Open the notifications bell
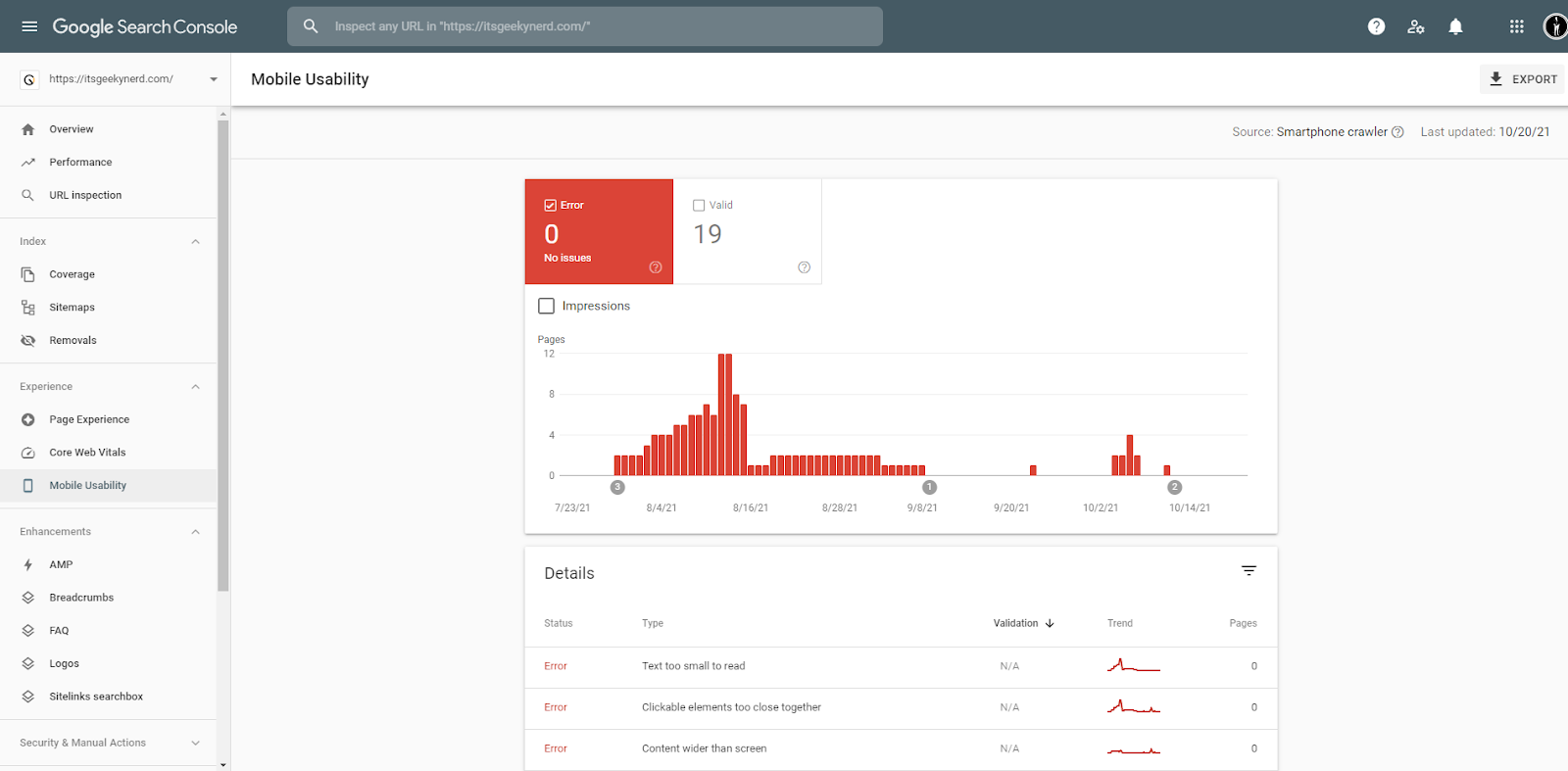The height and width of the screenshot is (771, 1568). click(1455, 26)
